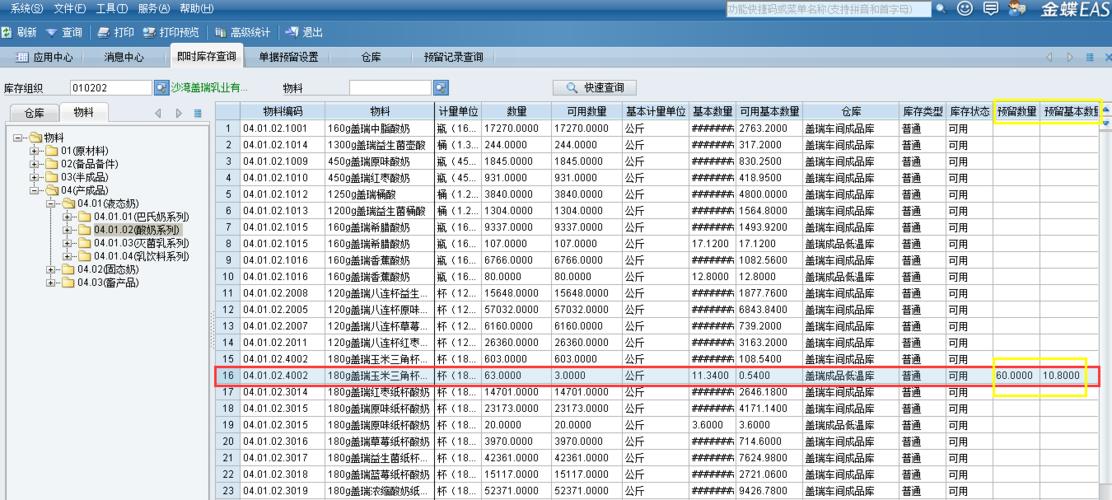Click folder icon of 04.02(固态奶)
The width and height of the screenshot is (1112, 500).
coord(68,270)
